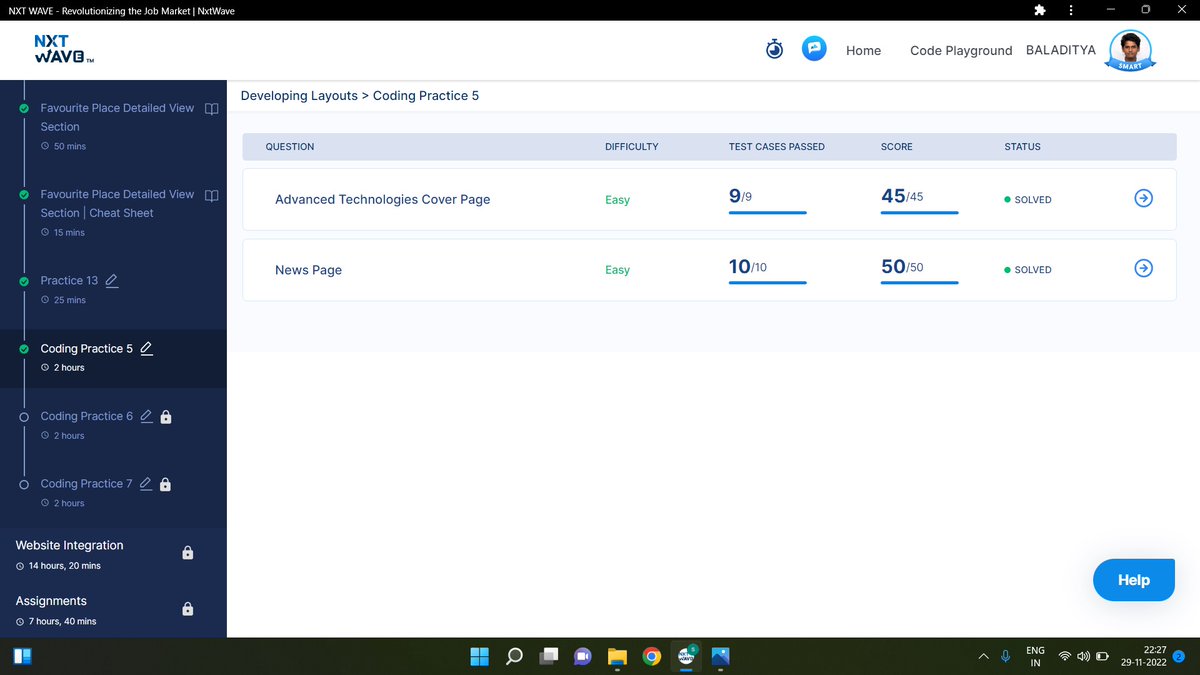The height and width of the screenshot is (675, 1200).
Task: Click the Advanced Technologies Cover Page question
Action: coord(382,199)
